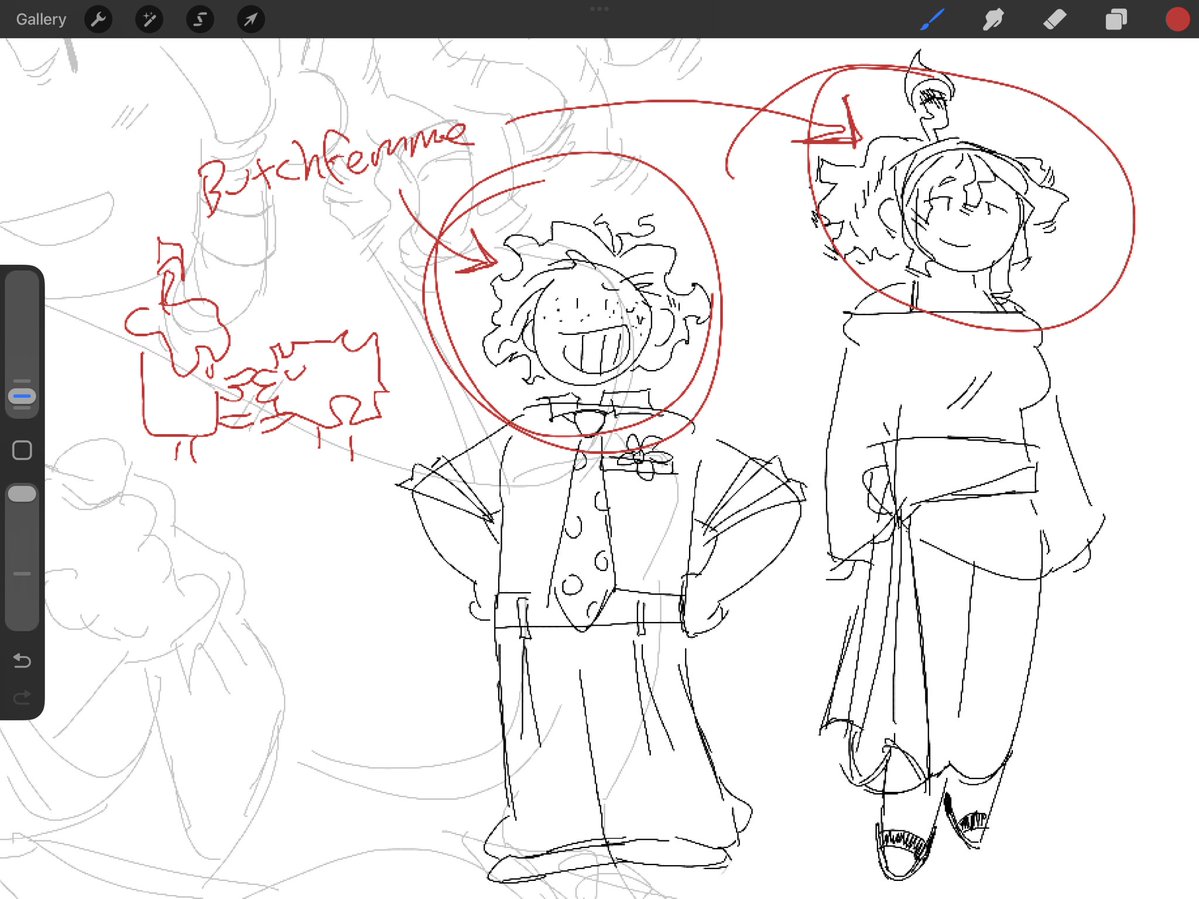Image resolution: width=1199 pixels, height=899 pixels.
Task: Redo the last undone stroke
Action: tap(22, 697)
